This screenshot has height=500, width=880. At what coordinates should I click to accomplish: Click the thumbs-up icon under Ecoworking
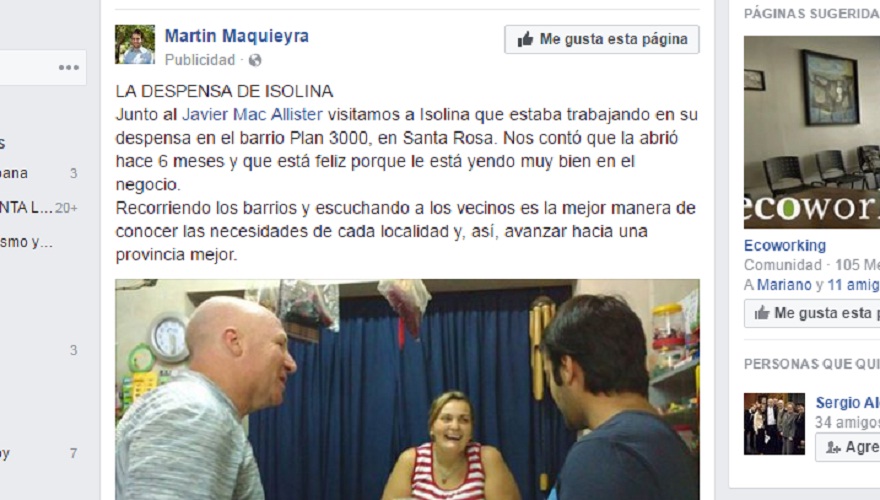762,313
